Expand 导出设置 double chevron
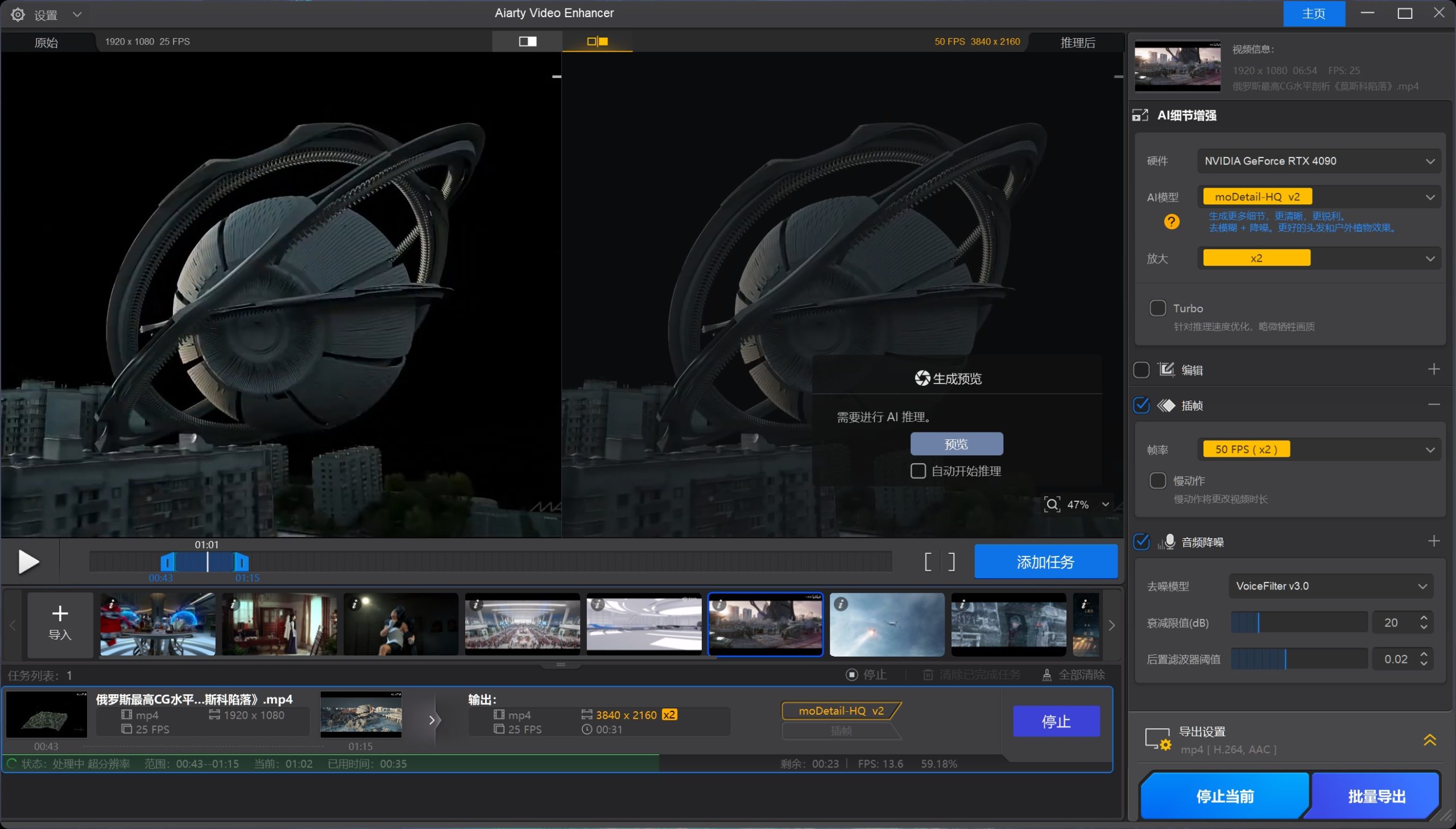The width and height of the screenshot is (1456, 829). pyautogui.click(x=1429, y=740)
